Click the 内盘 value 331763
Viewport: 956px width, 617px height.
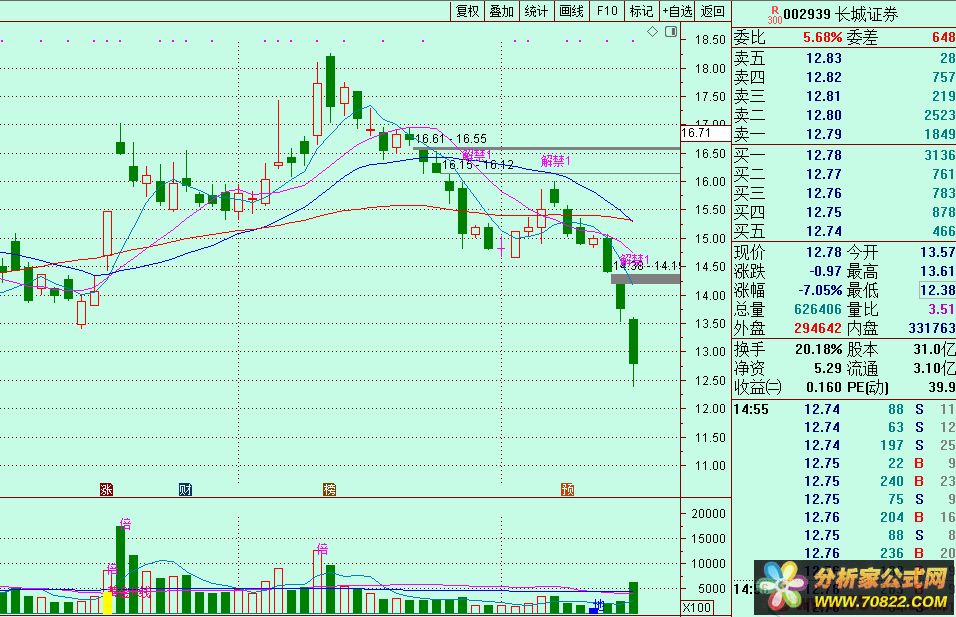pyautogui.click(x=932, y=328)
